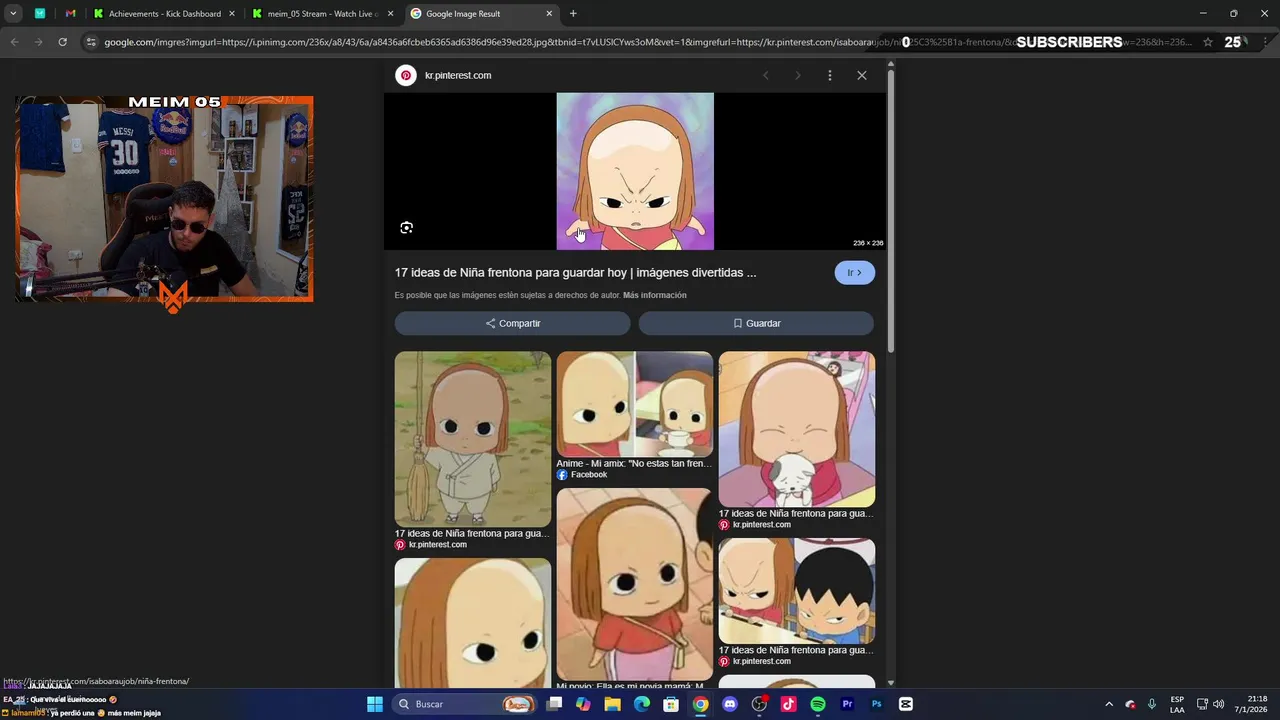
Task: Open Task View in the taskbar
Action: pos(555,704)
